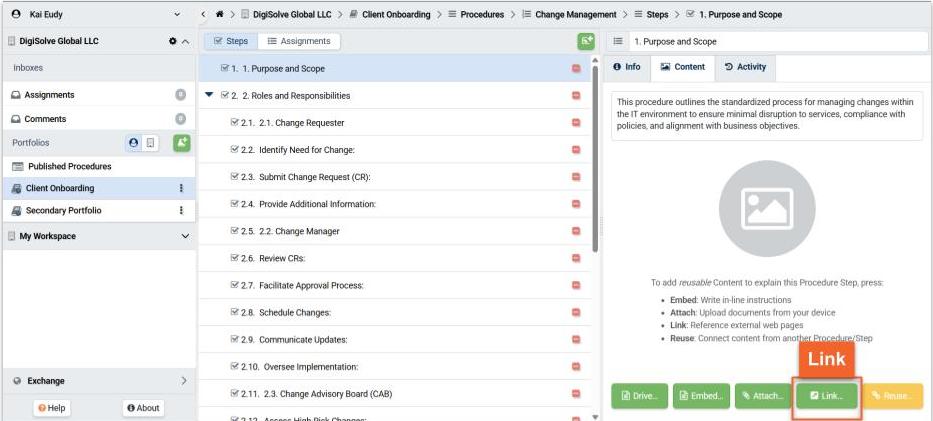Switch to the Assignments tab
The width and height of the screenshot is (933, 421).
[297, 41]
